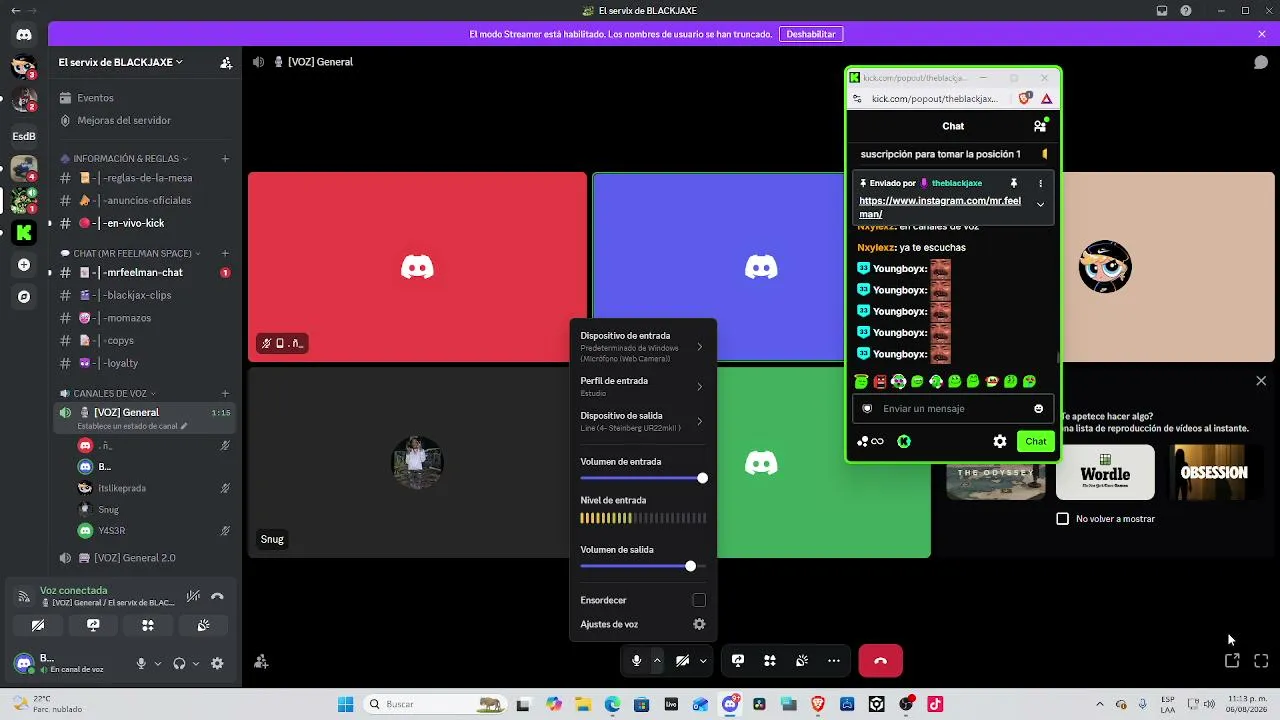Open input device options in the user panel

pyautogui.click(x=157, y=663)
